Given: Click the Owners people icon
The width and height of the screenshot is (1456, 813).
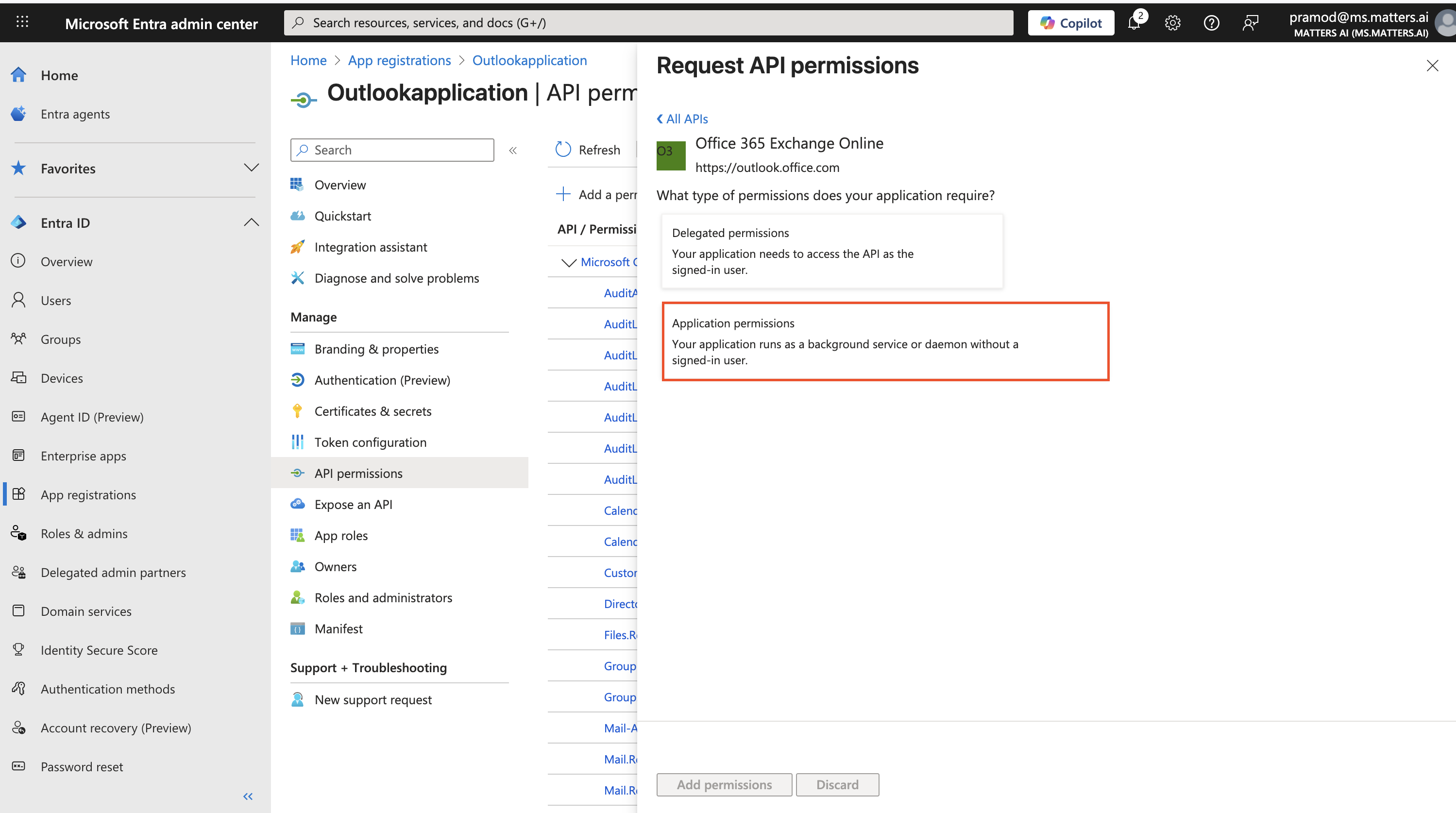Looking at the screenshot, I should [x=297, y=566].
